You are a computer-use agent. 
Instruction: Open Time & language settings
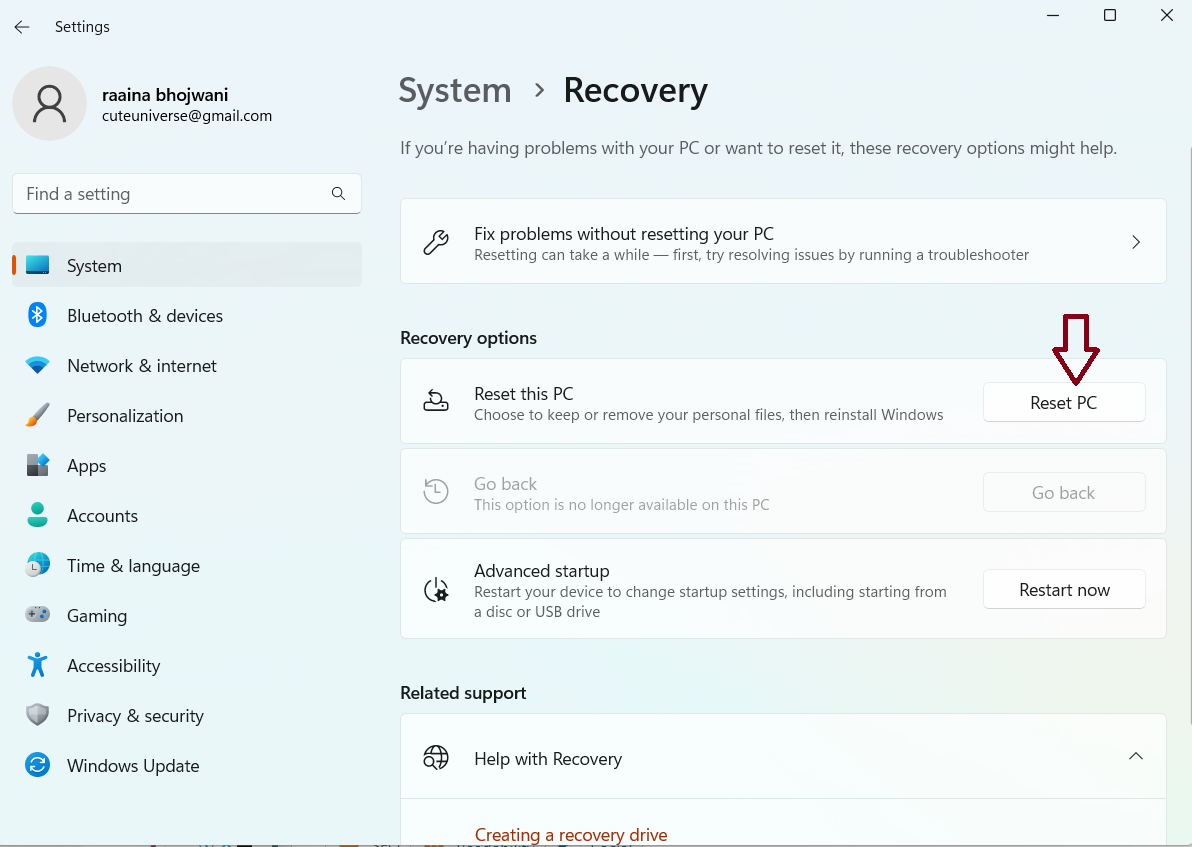coord(133,566)
